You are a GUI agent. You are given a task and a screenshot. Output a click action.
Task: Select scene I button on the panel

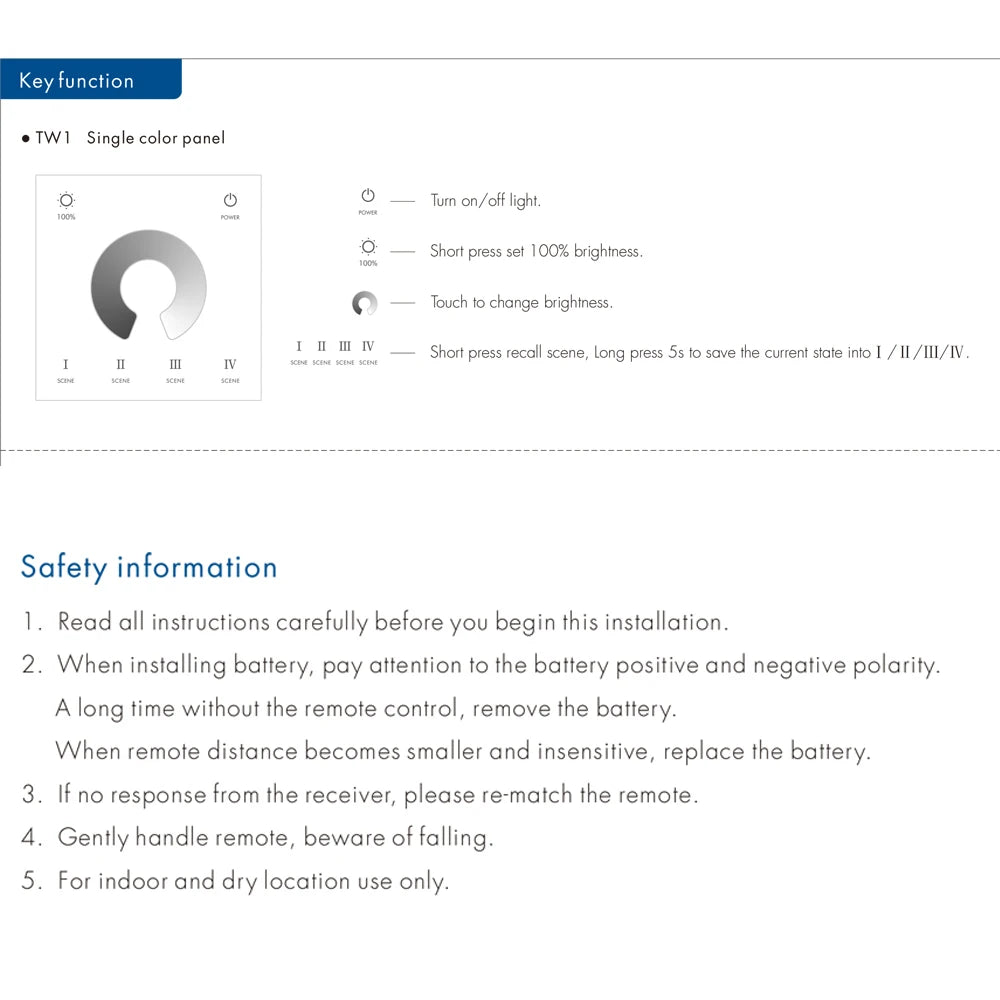coord(65,371)
